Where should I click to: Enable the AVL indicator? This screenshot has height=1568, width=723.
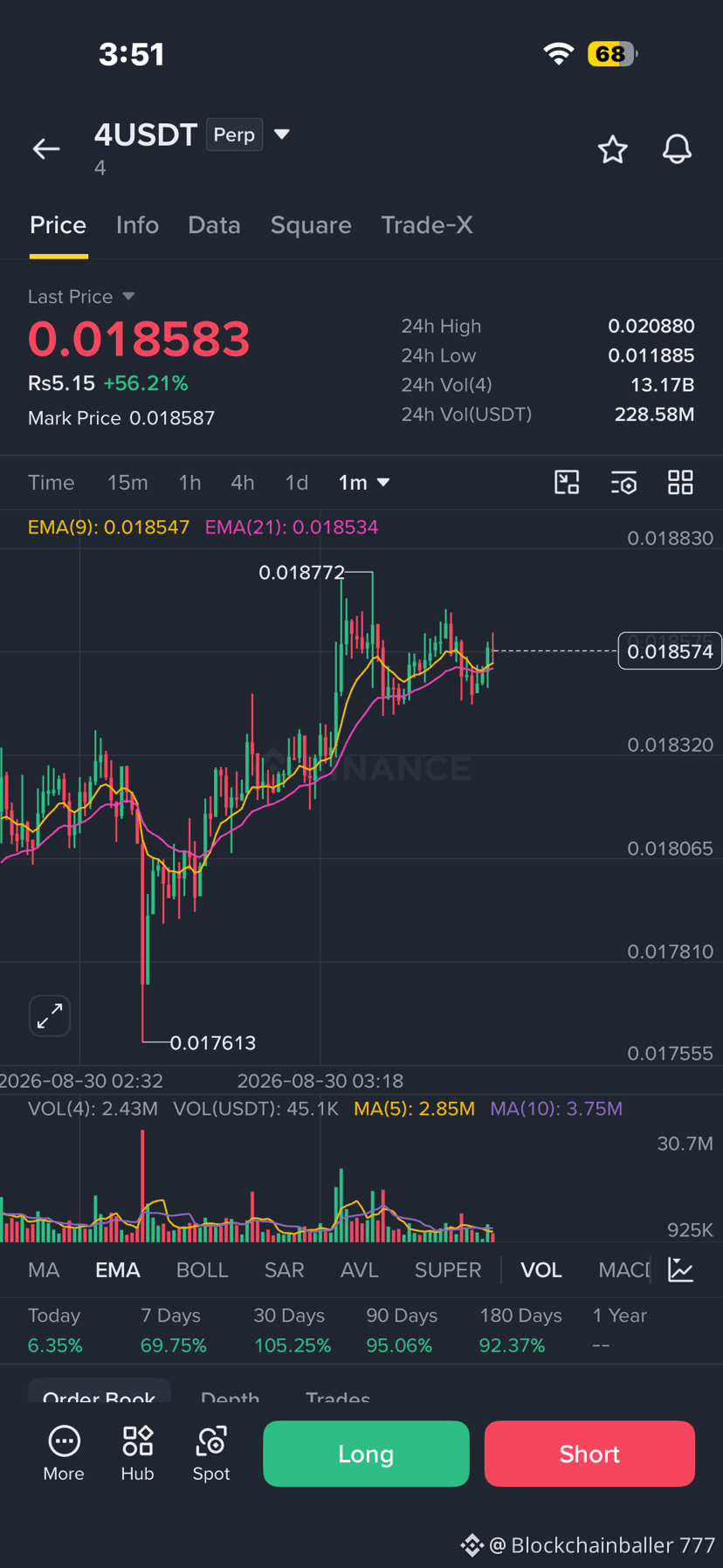360,1269
